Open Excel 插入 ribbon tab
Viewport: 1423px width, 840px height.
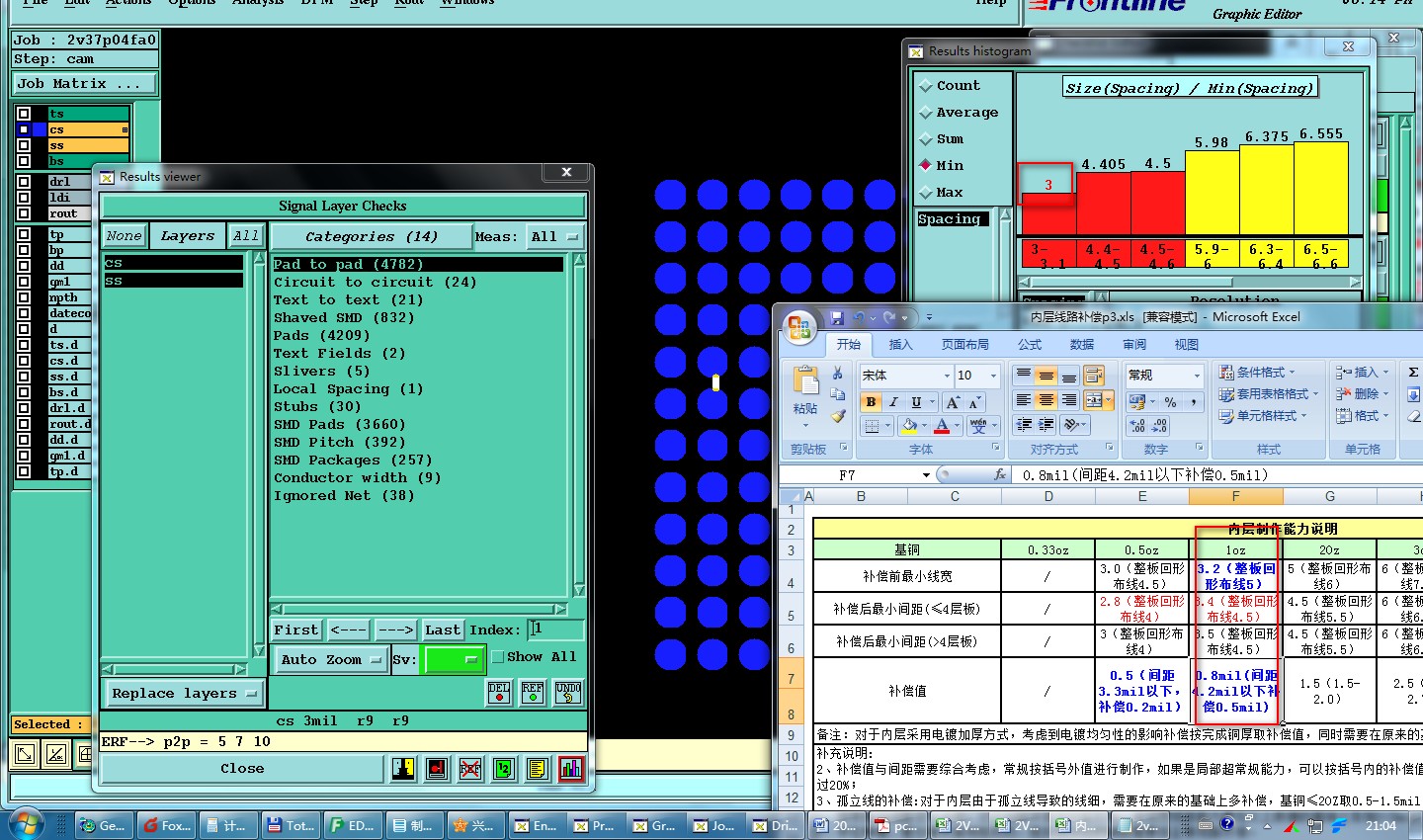pos(900,344)
